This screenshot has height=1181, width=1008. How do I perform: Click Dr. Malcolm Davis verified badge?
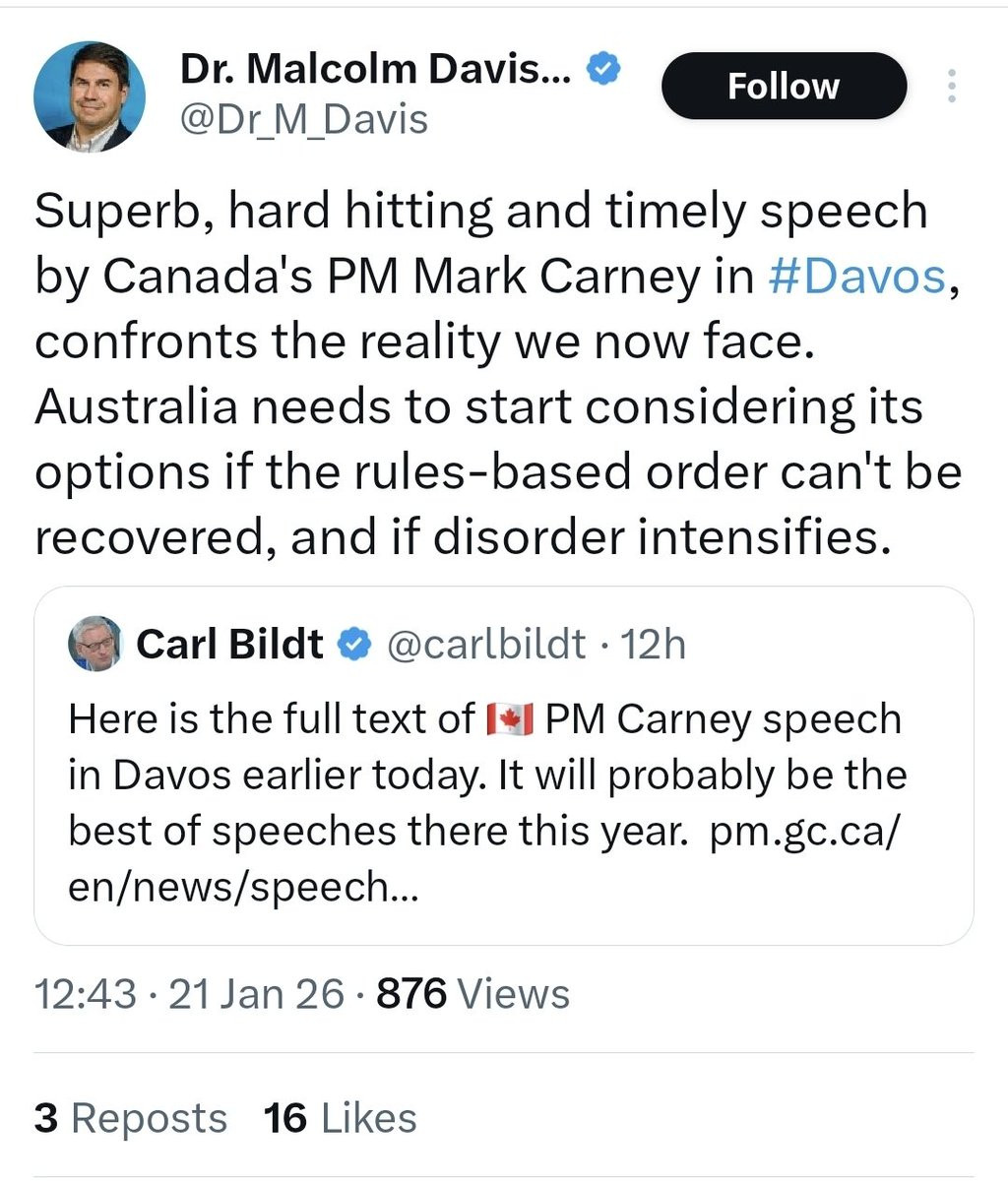603,69
